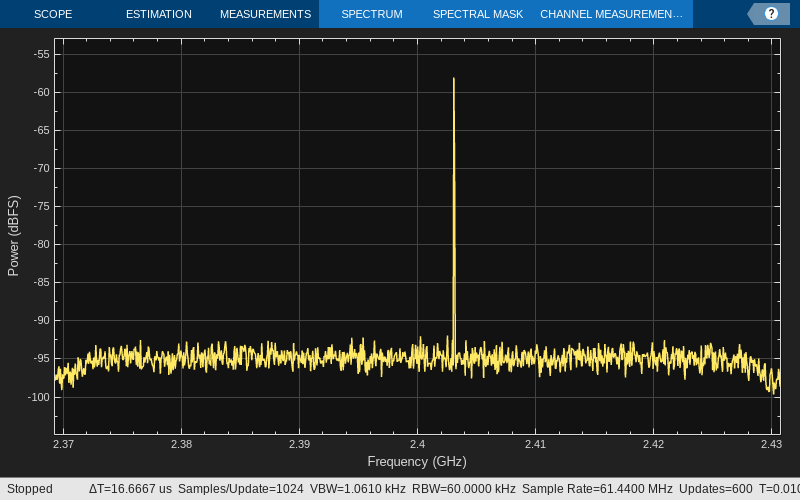Click the Samples/Update=1024 status text

(x=240, y=488)
